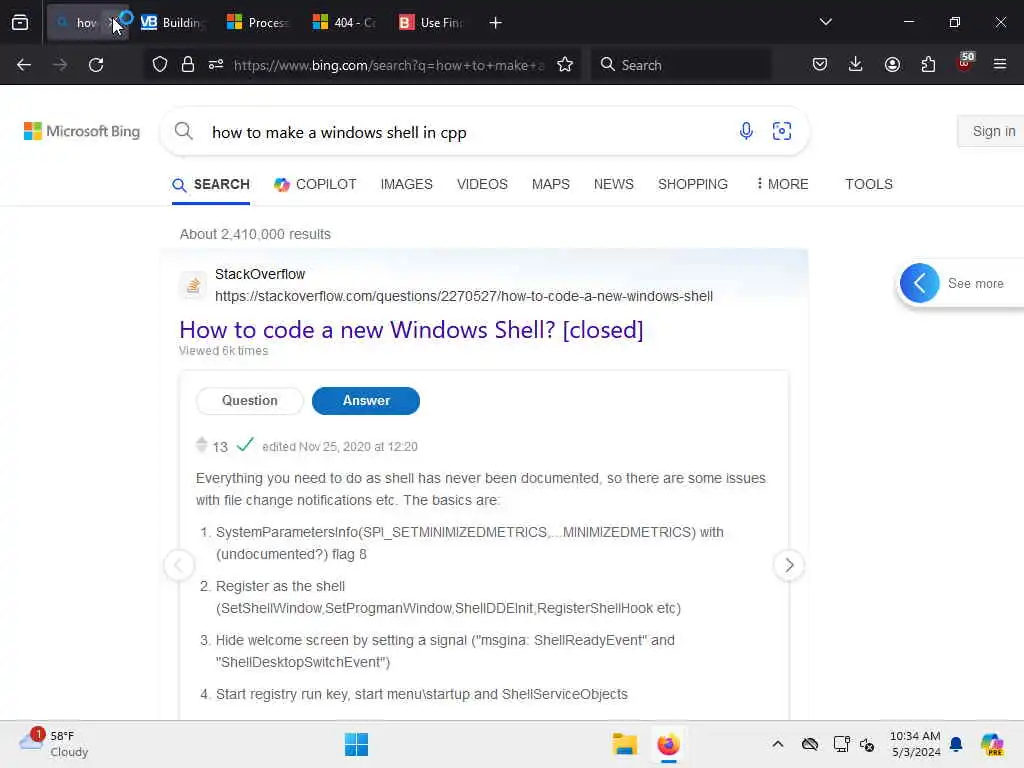This screenshot has width=1024, height=768.
Task: Open Bing search TOOLS
Action: [869, 185]
